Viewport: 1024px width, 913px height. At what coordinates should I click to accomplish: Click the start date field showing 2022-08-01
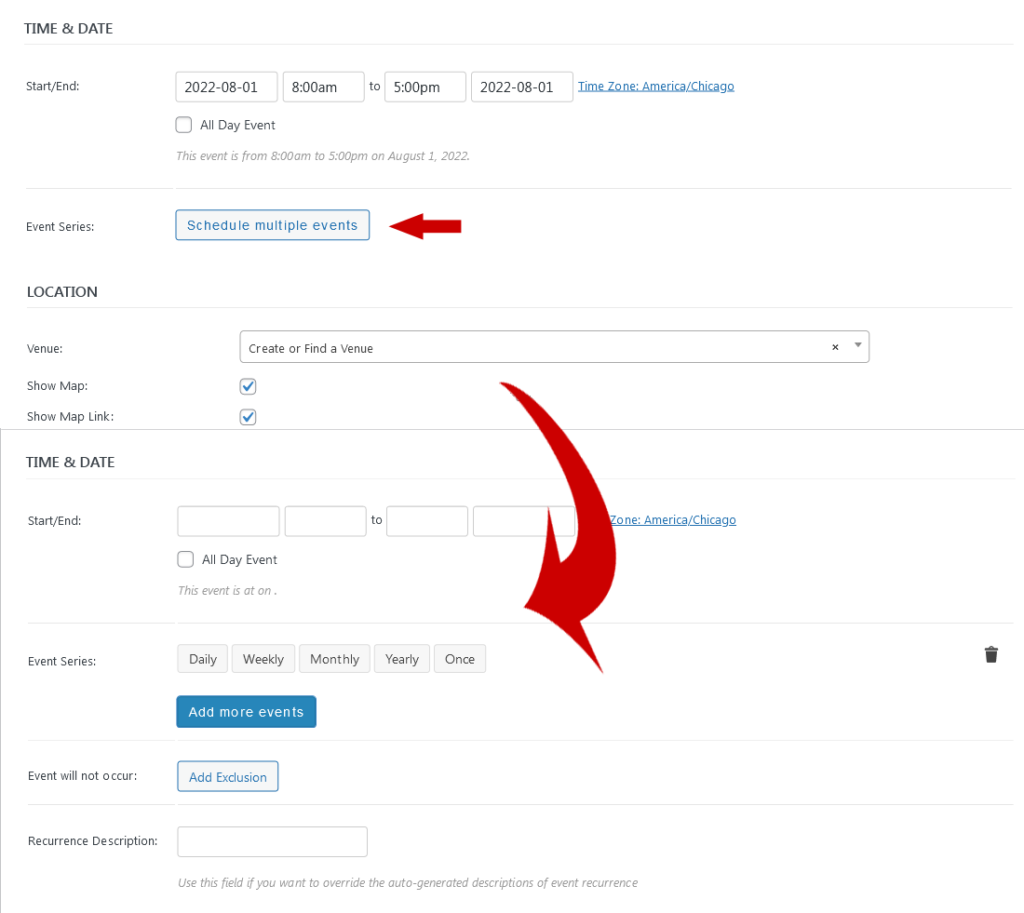point(226,87)
